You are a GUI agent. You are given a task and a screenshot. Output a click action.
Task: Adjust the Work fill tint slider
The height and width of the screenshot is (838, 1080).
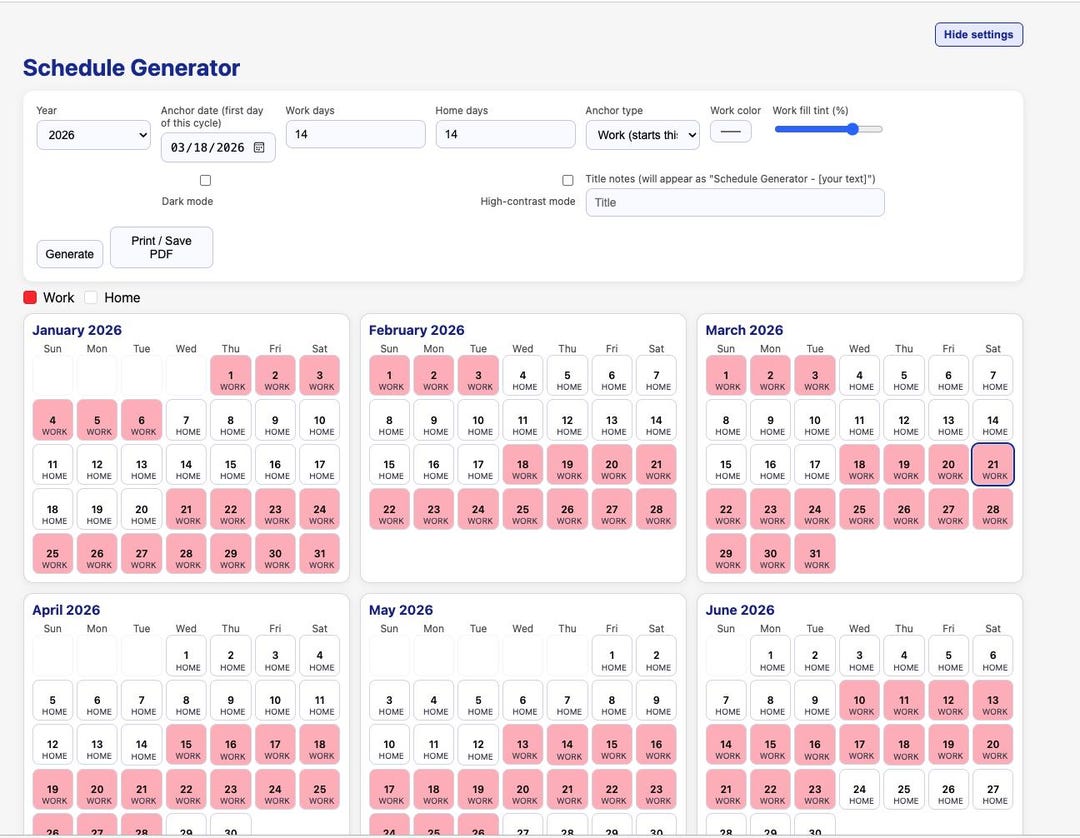(829, 129)
